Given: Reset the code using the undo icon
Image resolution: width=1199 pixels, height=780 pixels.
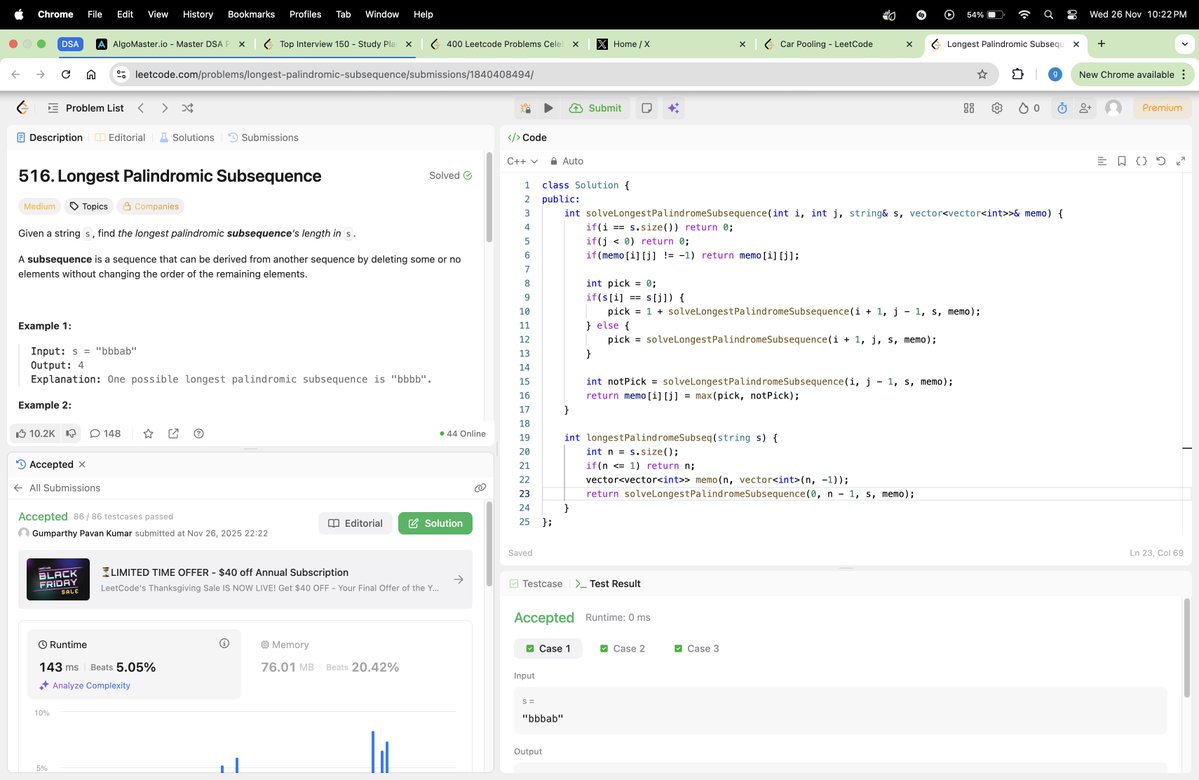Looking at the screenshot, I should click(x=1160, y=160).
